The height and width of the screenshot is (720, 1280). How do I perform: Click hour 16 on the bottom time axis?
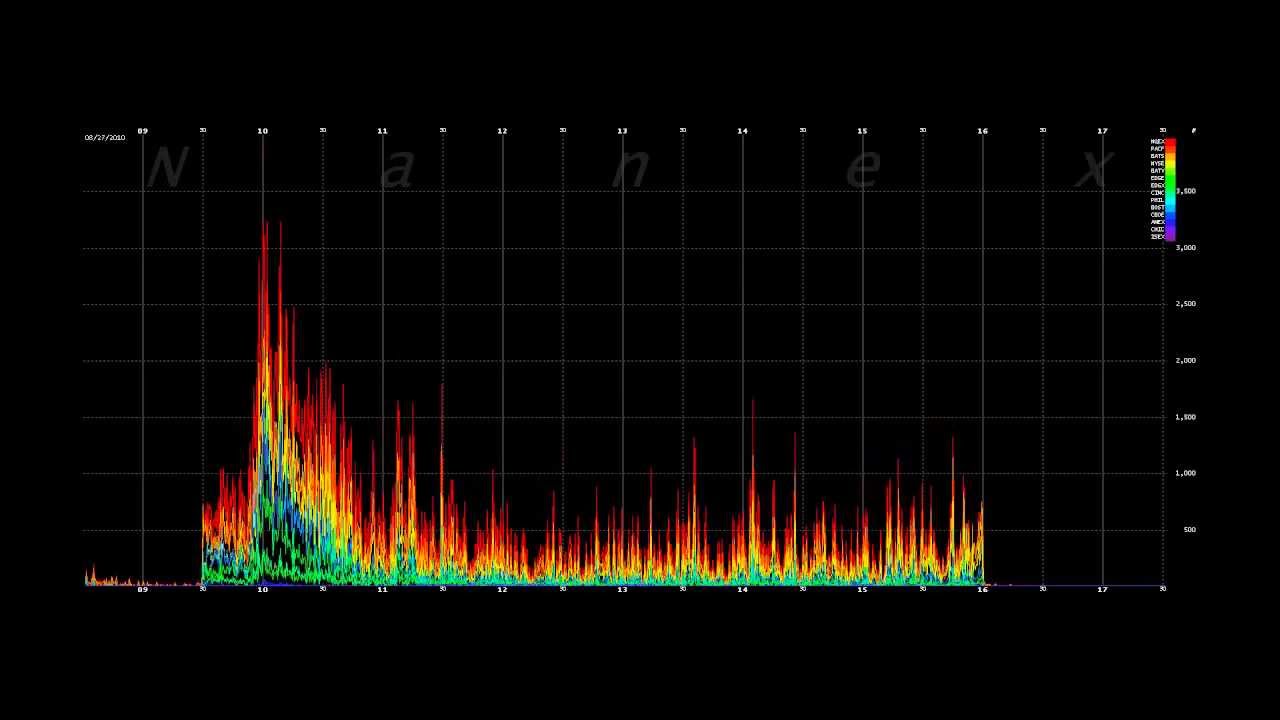(x=983, y=590)
